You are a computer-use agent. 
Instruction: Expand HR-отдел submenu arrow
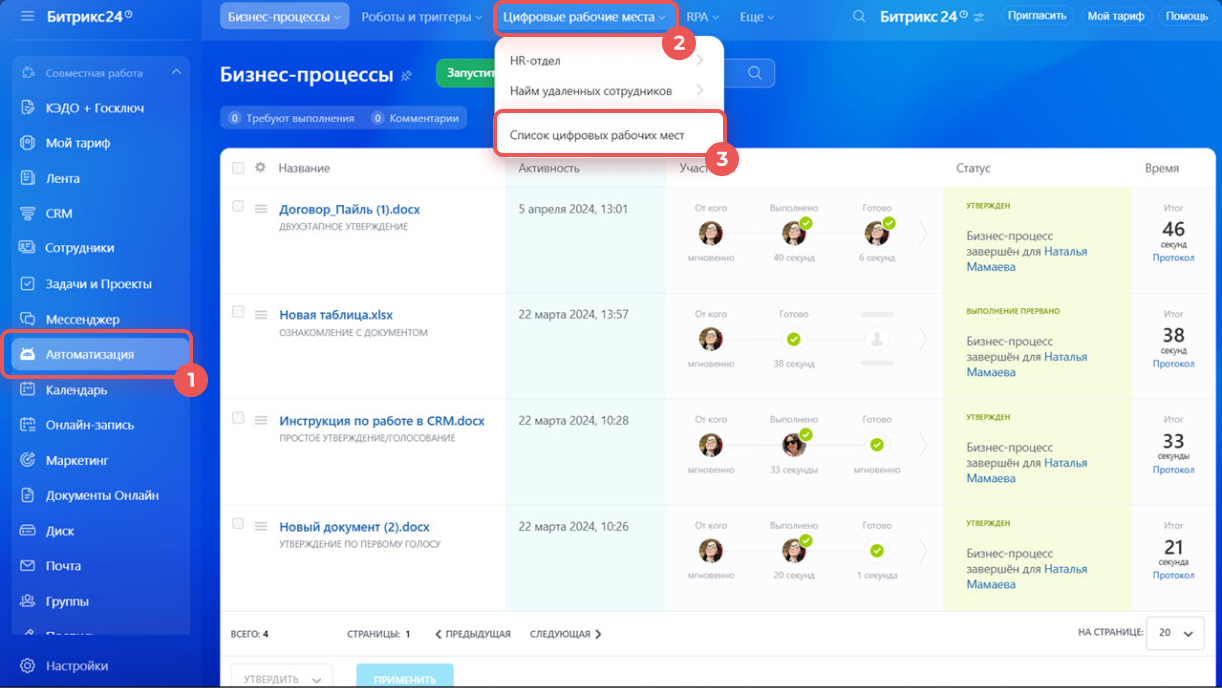click(x=700, y=61)
